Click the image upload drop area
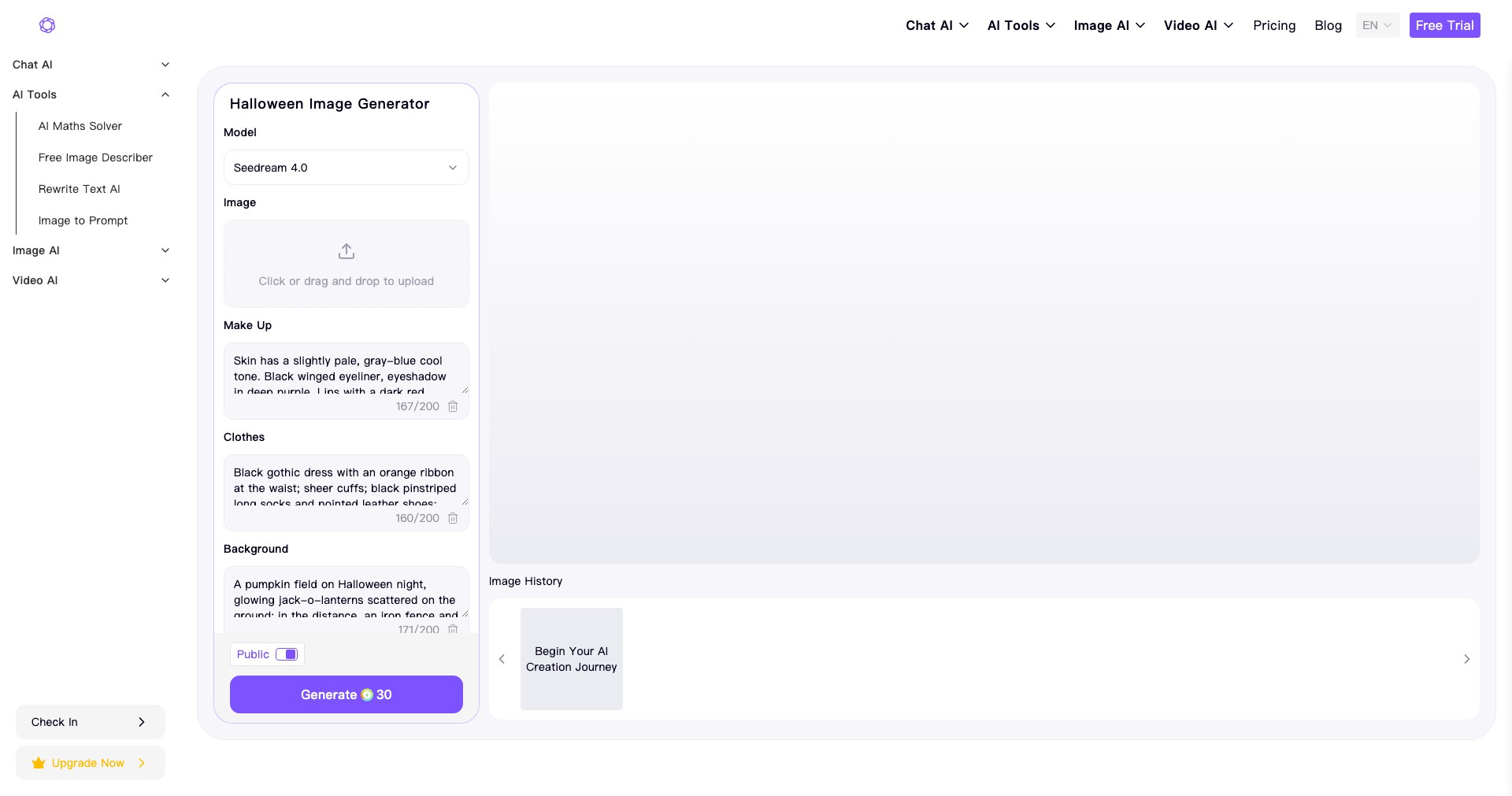 tap(346, 264)
